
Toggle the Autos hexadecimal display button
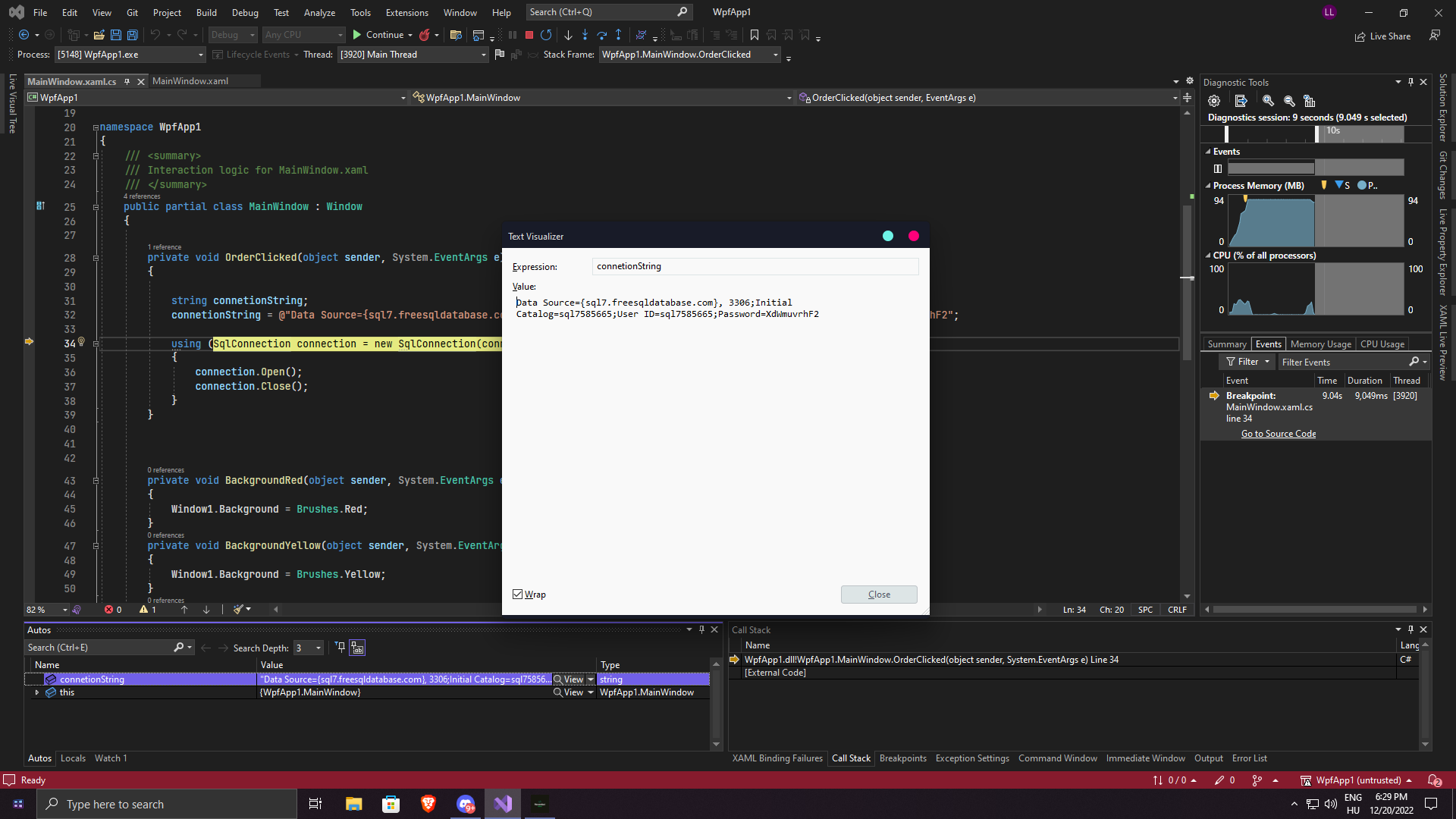pyautogui.click(x=357, y=648)
